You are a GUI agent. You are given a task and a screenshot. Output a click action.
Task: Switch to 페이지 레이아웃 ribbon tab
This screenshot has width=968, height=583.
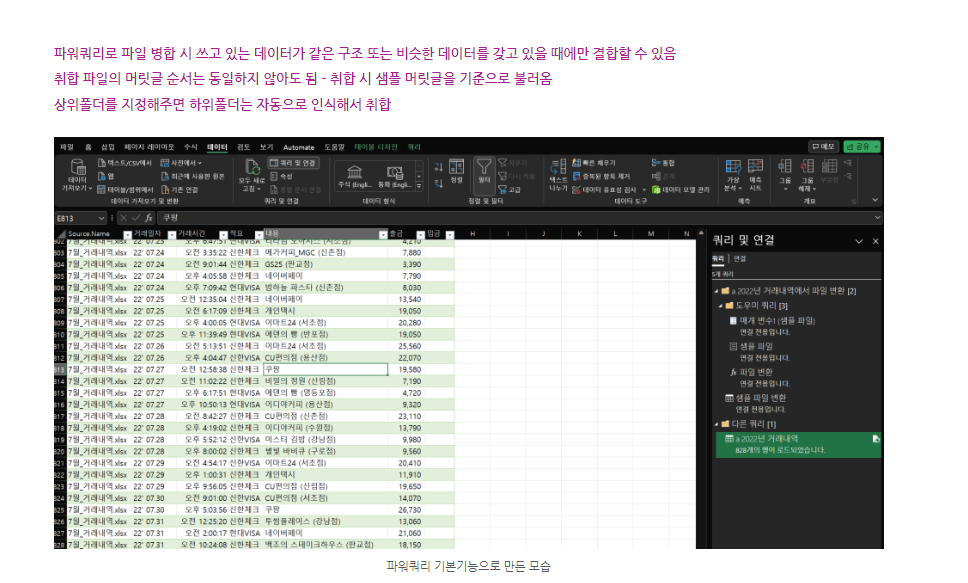[149, 147]
